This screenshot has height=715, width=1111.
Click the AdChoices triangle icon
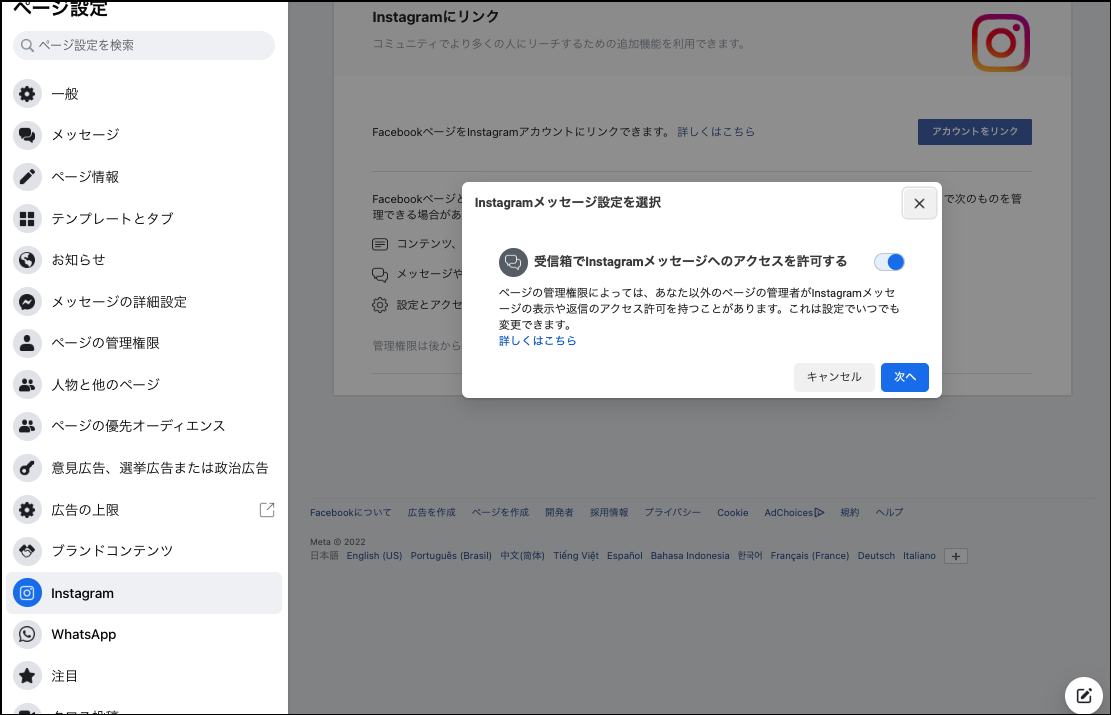(x=820, y=512)
